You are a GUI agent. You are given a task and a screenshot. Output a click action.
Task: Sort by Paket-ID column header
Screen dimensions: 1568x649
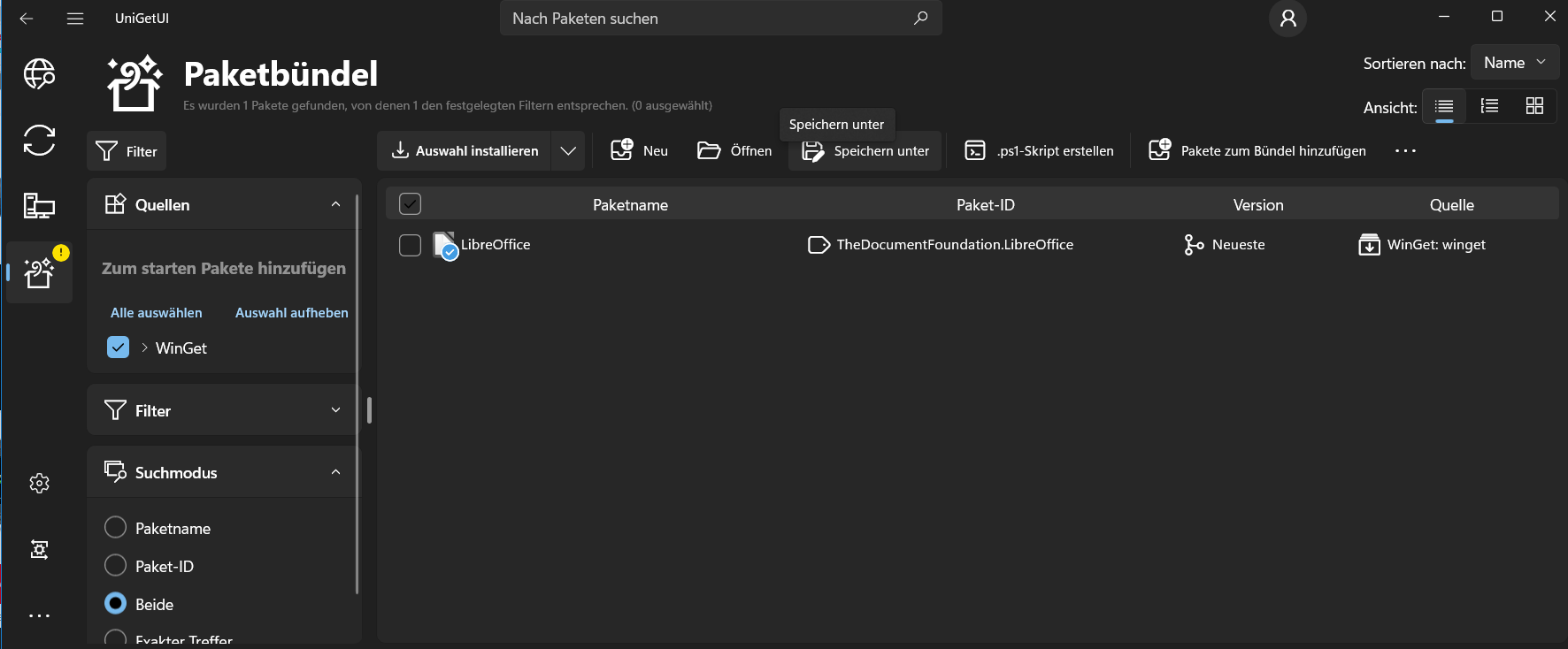[985, 205]
